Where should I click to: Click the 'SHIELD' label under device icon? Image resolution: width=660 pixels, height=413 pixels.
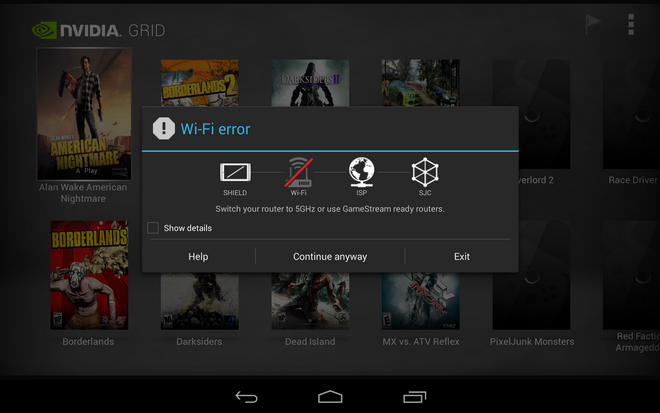(x=235, y=193)
